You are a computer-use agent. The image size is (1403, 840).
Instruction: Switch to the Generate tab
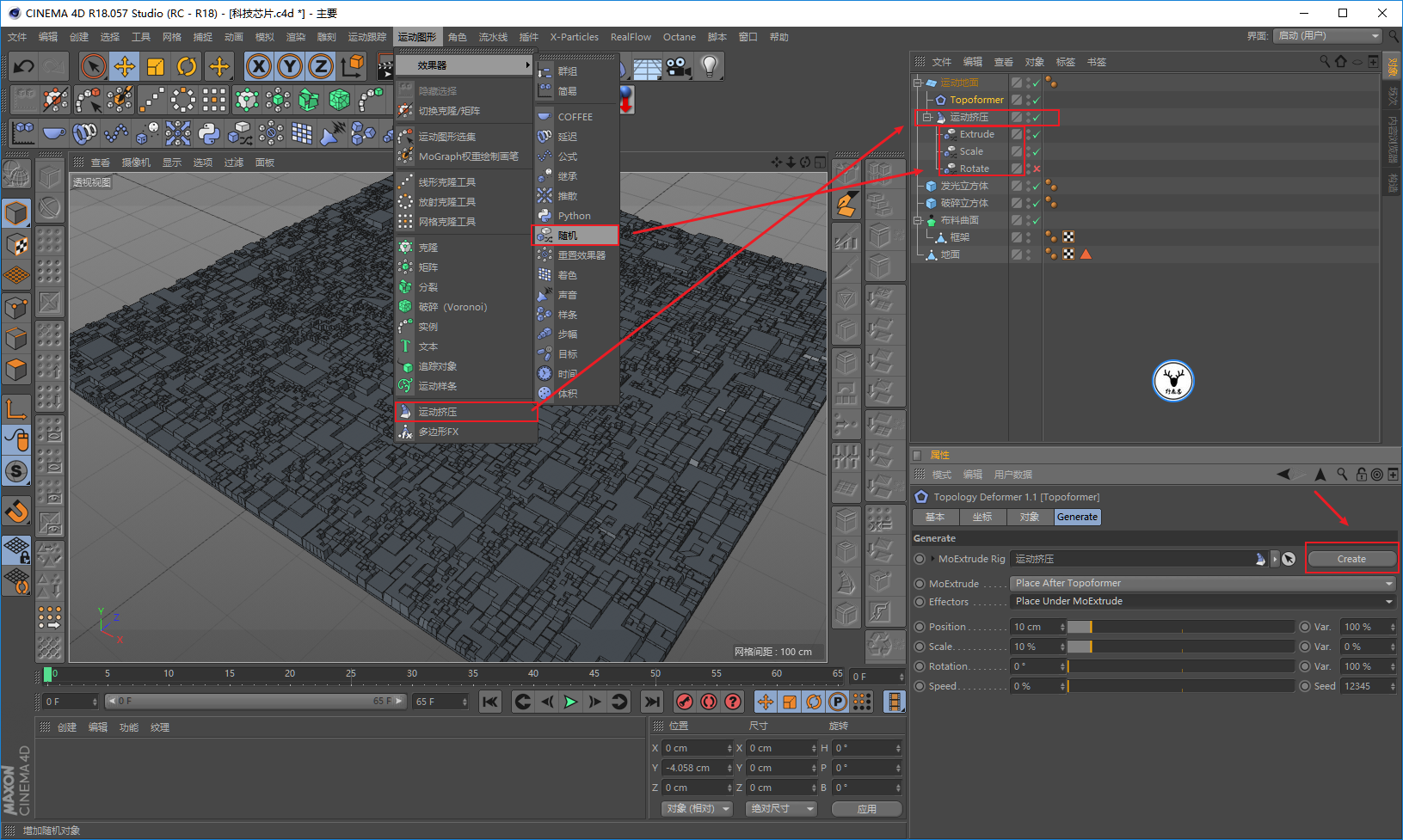[x=1077, y=517]
